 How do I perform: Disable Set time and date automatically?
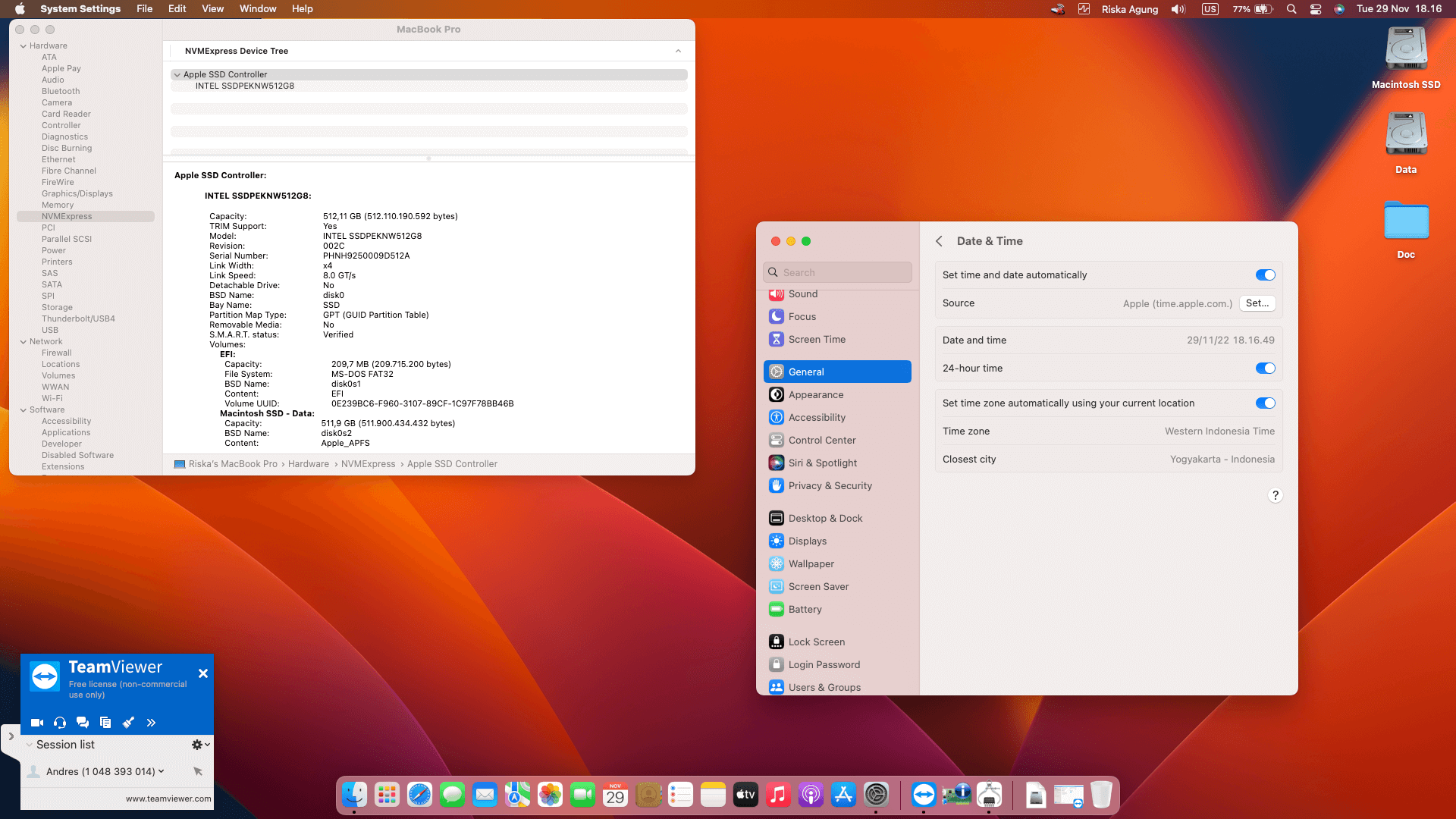point(1265,275)
